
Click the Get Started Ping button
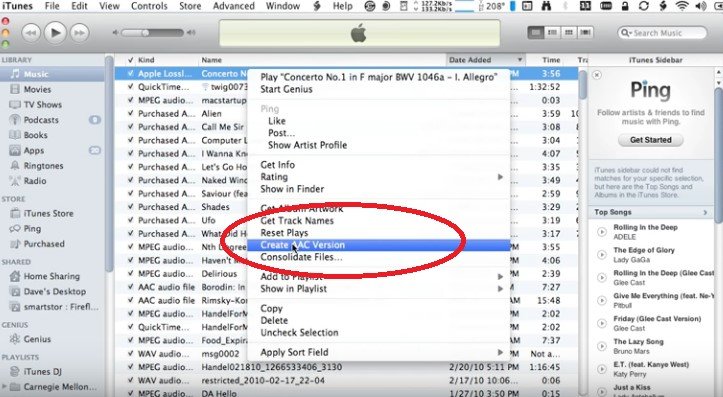651,140
